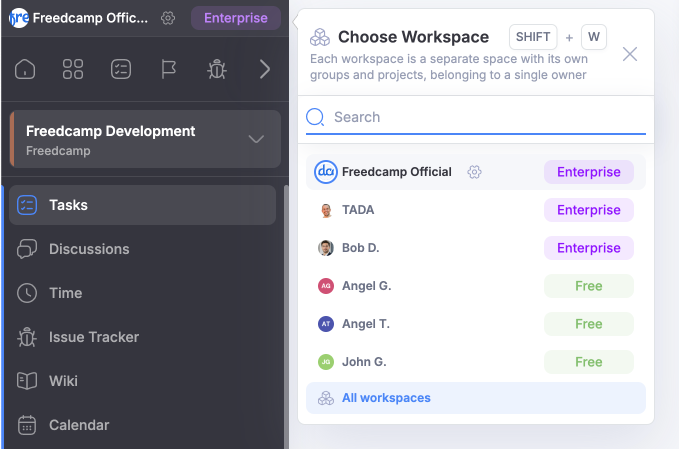Click the JG avatar circle

click(x=326, y=362)
